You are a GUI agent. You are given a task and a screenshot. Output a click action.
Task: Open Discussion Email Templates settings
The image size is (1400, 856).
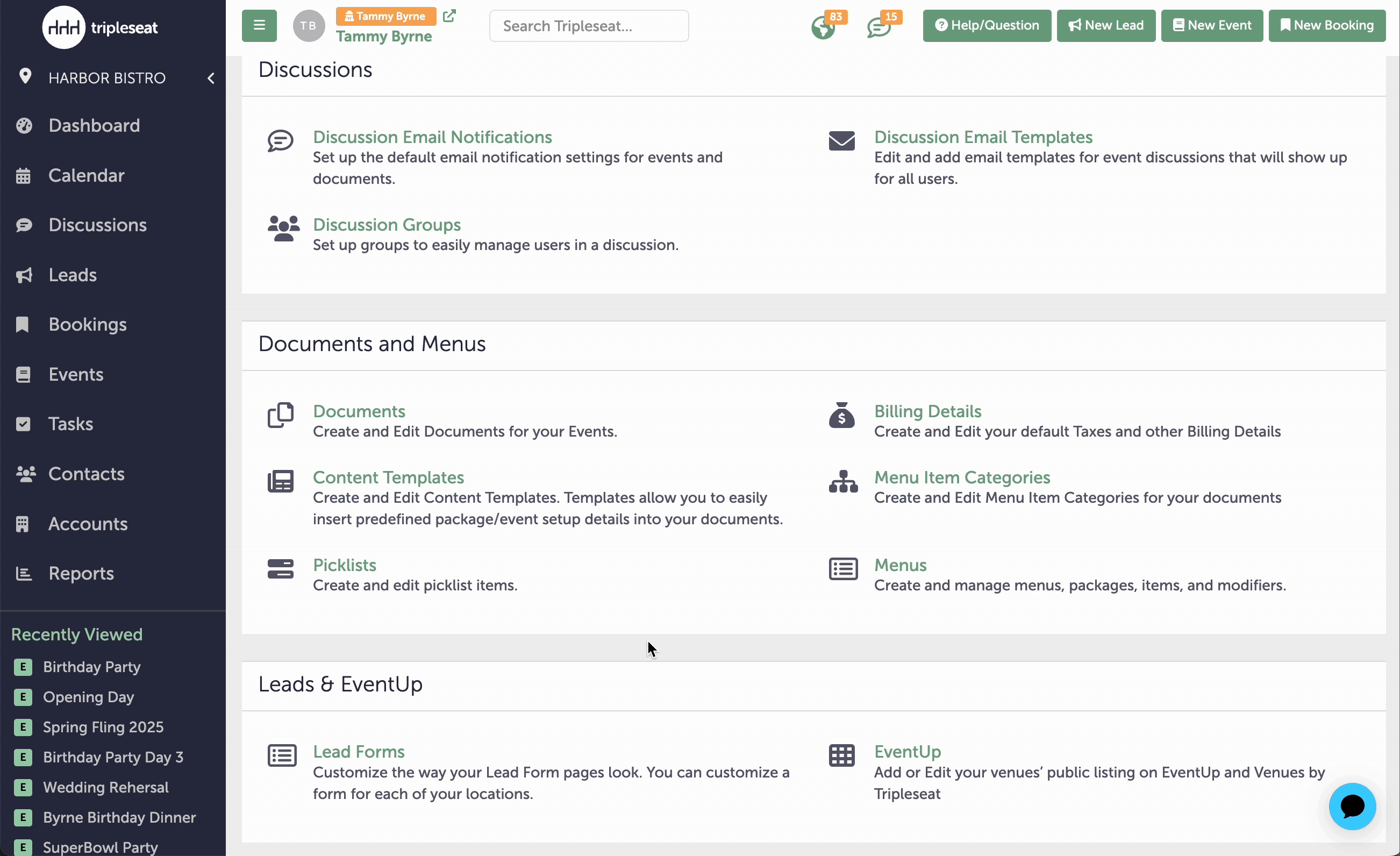click(x=982, y=137)
